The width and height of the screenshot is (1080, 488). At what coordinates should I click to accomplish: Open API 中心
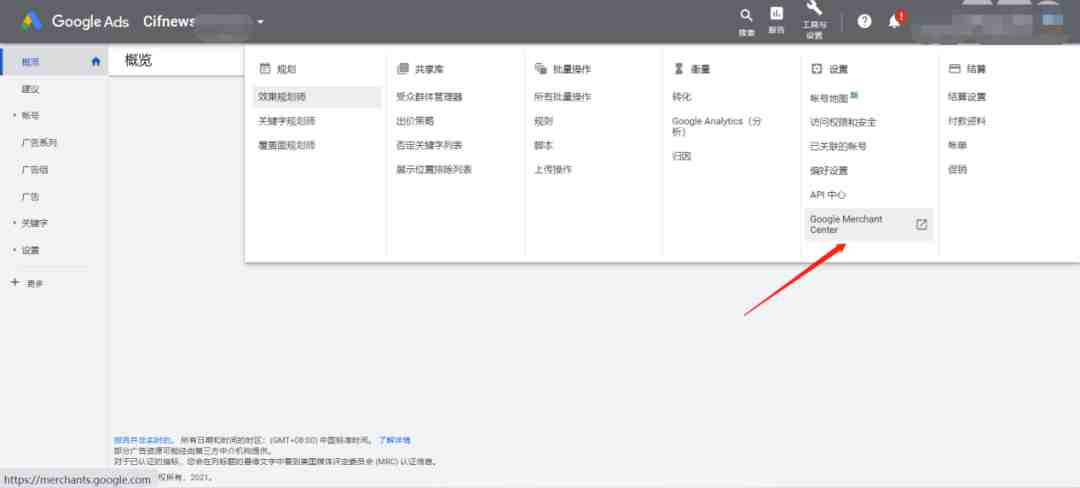tap(828, 195)
